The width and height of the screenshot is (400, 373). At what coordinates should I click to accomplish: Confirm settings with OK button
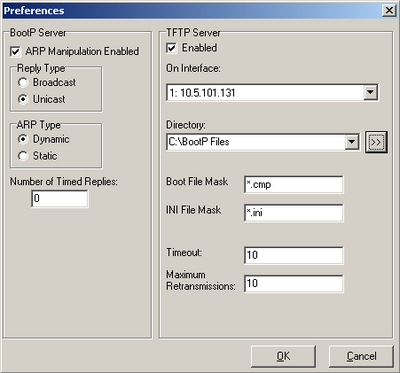click(x=283, y=356)
